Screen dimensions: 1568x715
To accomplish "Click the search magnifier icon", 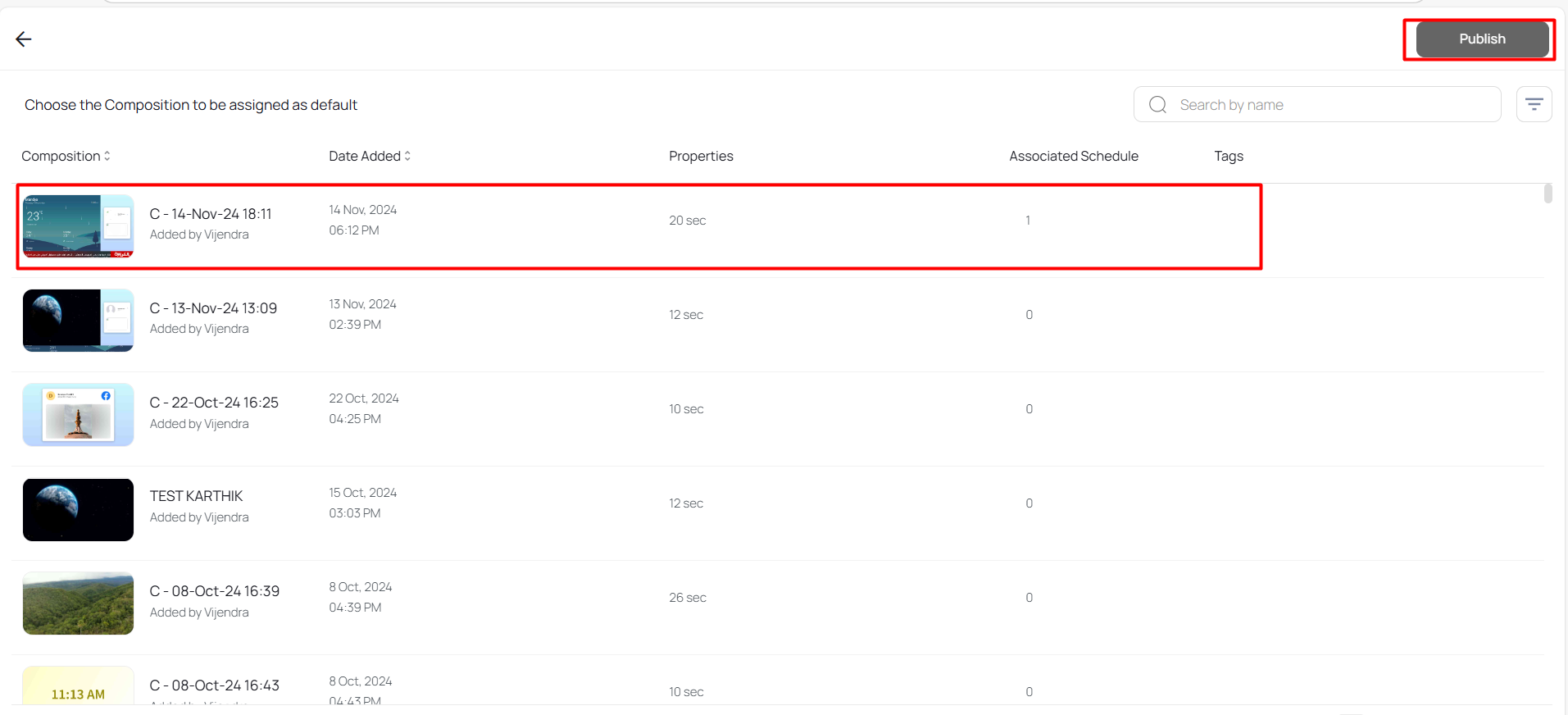I will click(1157, 105).
